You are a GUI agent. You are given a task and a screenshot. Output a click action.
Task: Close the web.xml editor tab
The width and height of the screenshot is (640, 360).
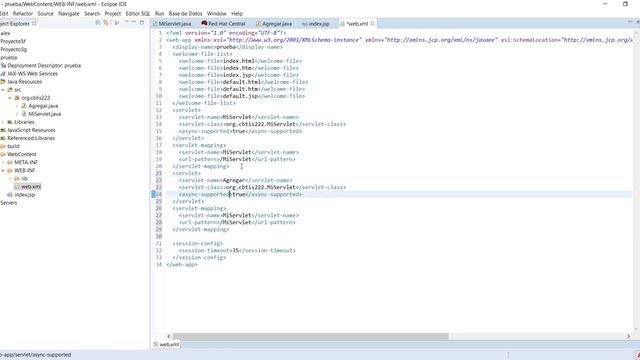point(372,24)
